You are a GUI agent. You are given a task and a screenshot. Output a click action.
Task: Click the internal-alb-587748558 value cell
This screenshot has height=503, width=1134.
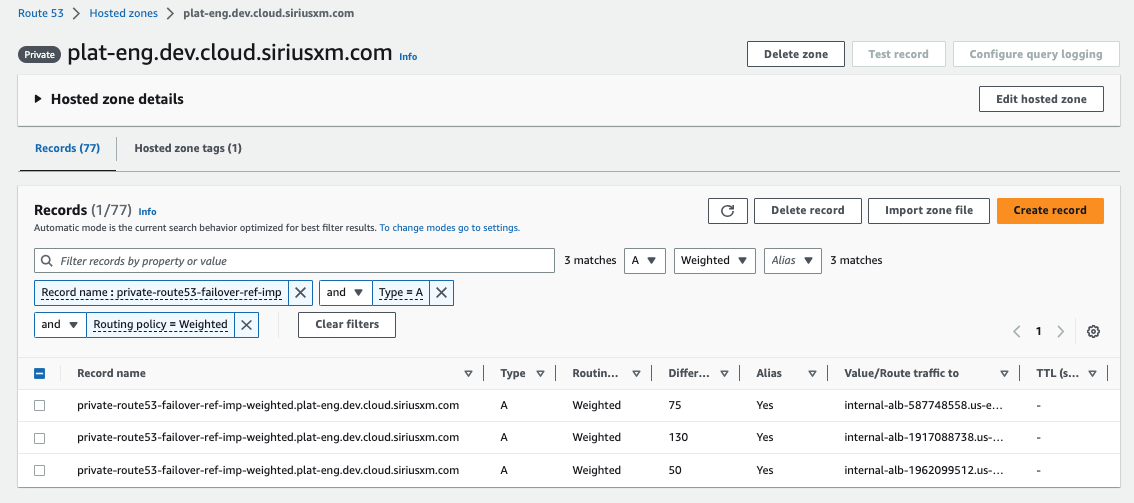coord(924,405)
